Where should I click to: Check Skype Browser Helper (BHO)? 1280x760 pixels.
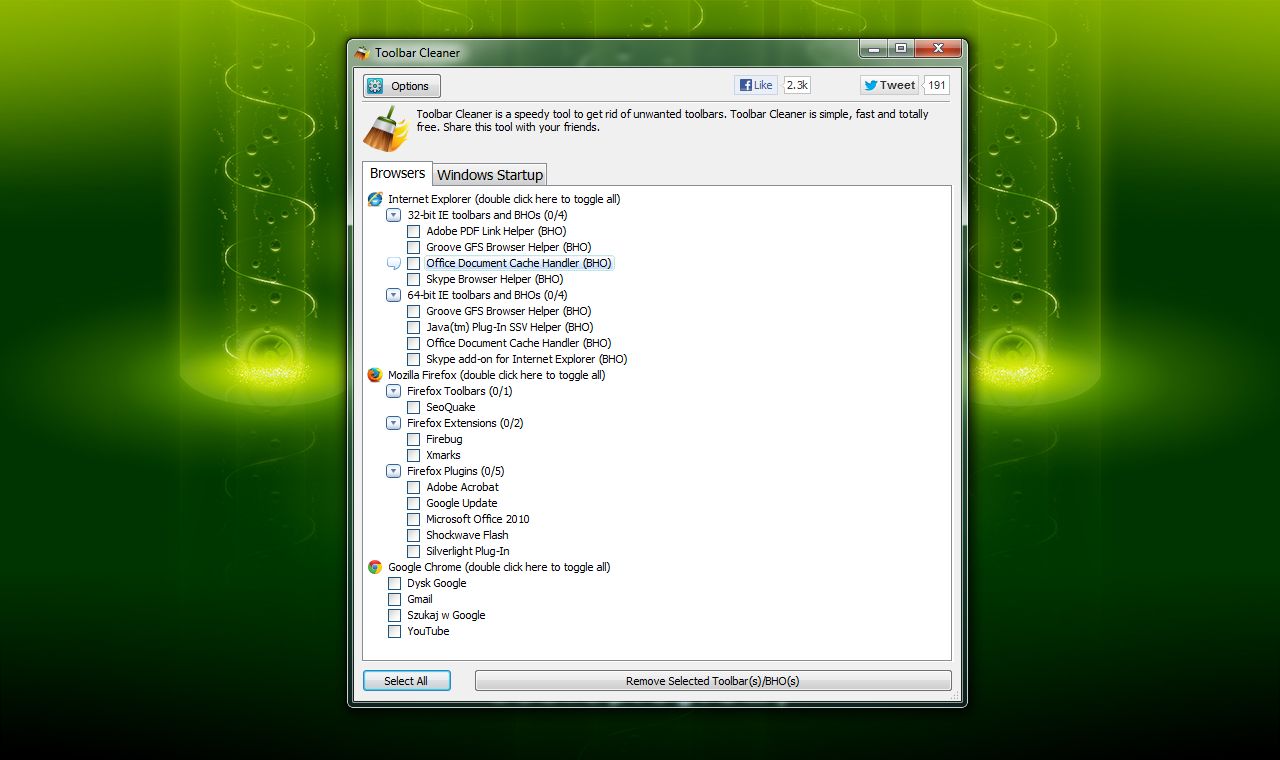[413, 279]
